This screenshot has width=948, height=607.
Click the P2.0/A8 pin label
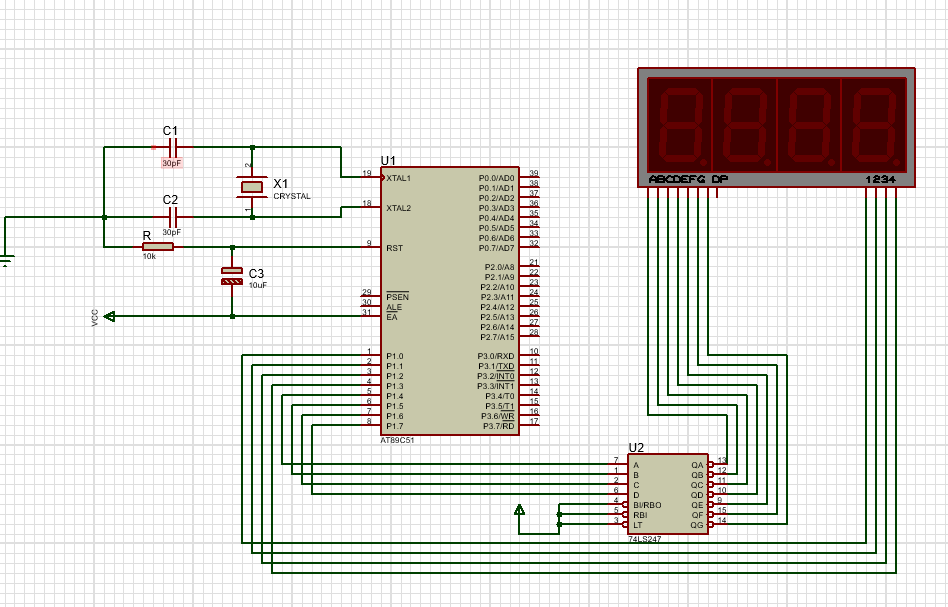(x=499, y=267)
